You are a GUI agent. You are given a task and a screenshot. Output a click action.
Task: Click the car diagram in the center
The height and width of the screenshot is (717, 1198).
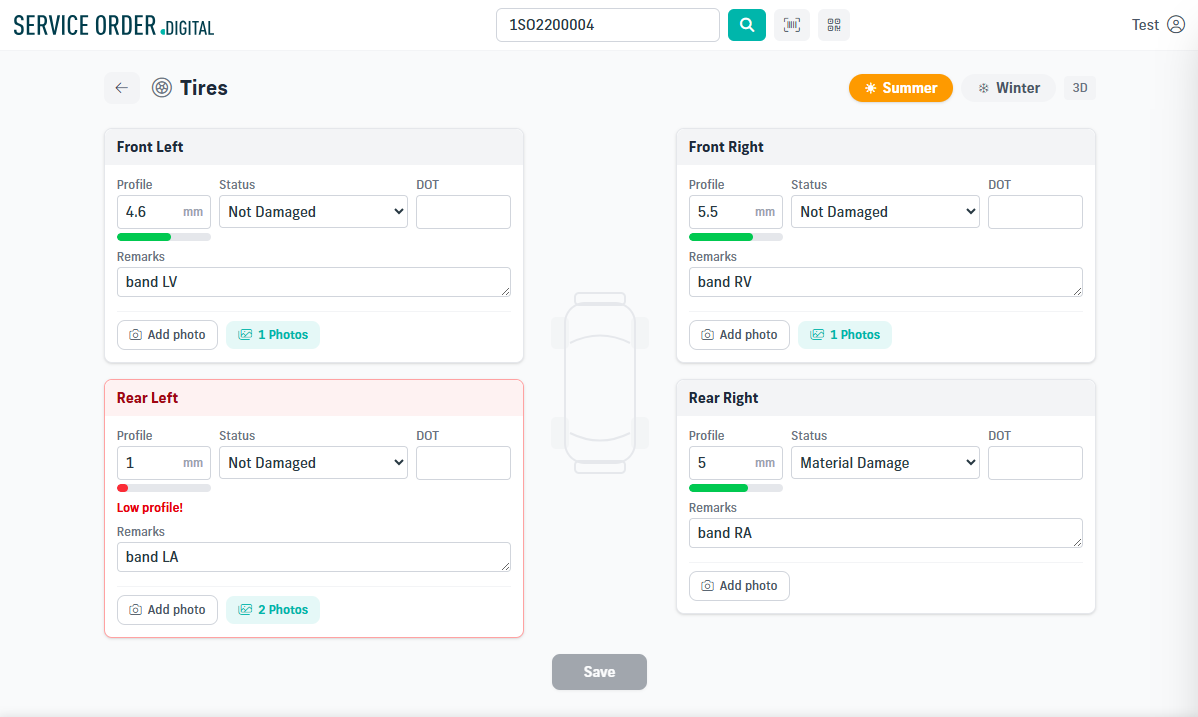600,383
